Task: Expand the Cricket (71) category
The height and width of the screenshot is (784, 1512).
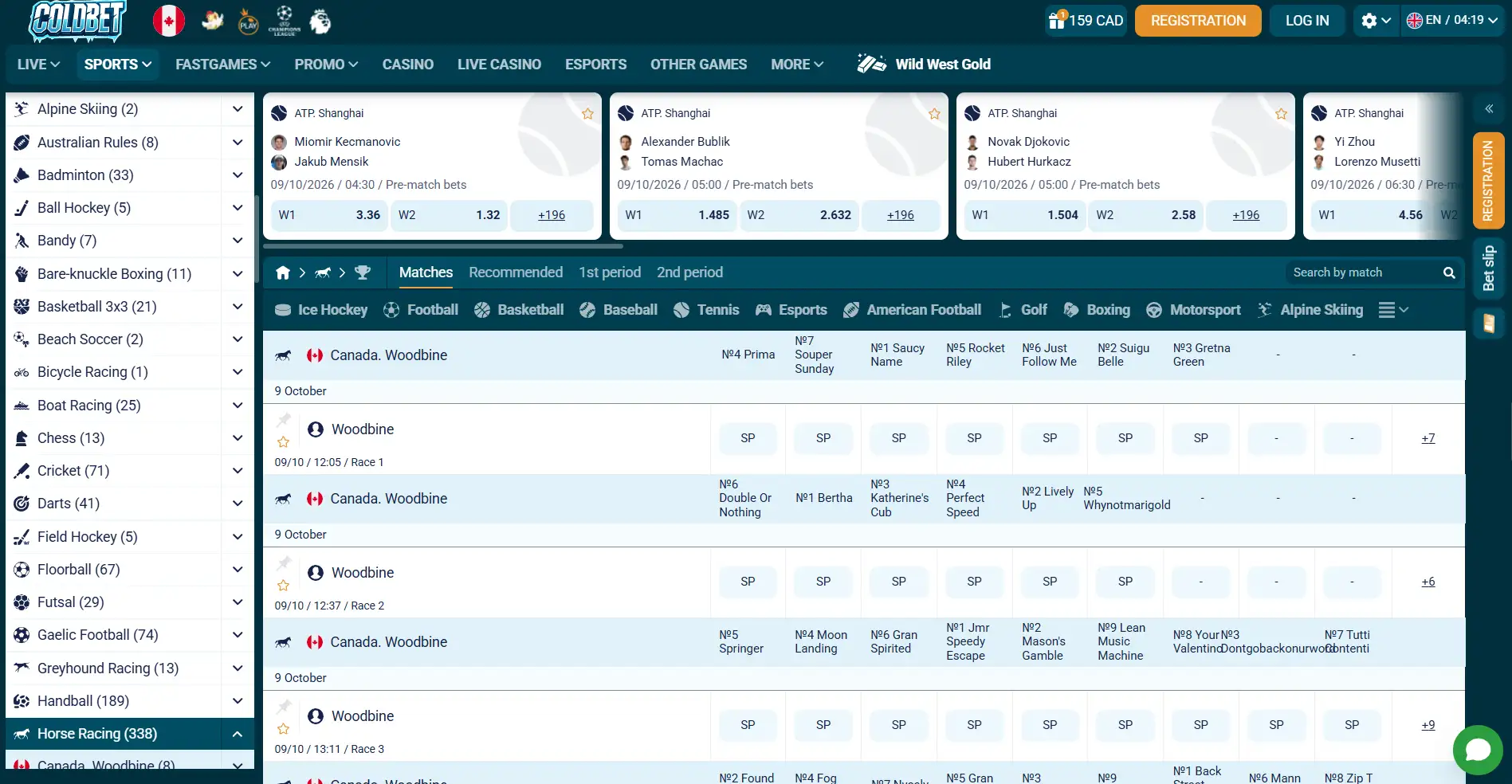Action: point(238,470)
